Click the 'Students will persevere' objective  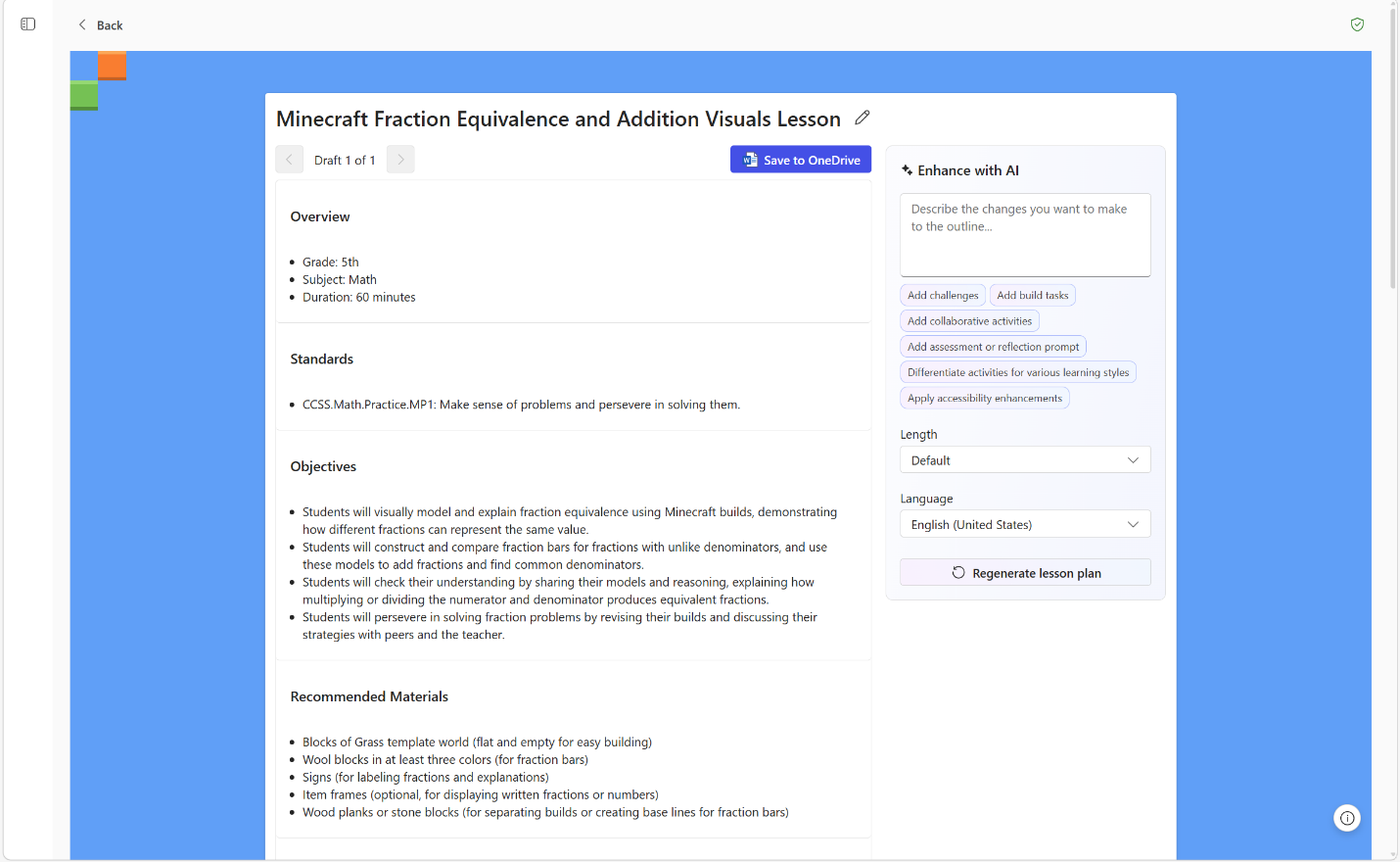[560, 627]
